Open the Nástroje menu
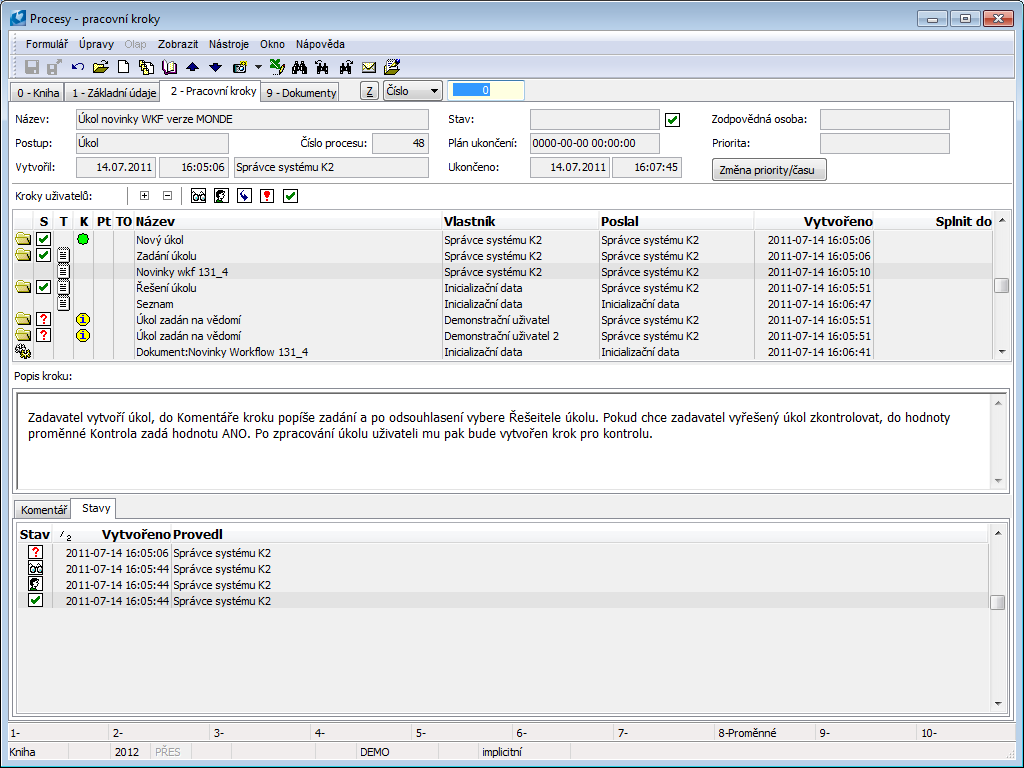Viewport: 1024px width, 768px height. (x=229, y=44)
